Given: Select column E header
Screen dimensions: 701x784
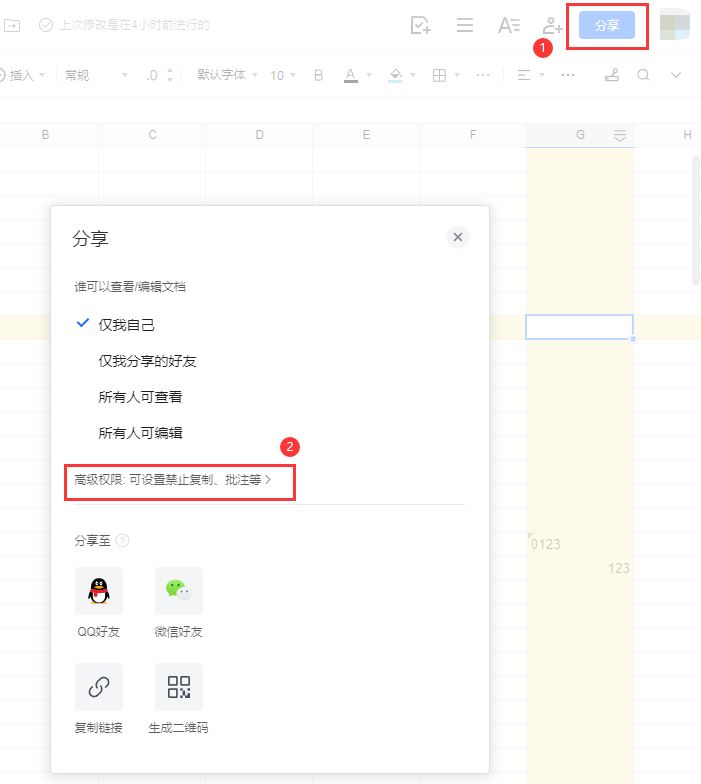Looking at the screenshot, I should [x=366, y=134].
